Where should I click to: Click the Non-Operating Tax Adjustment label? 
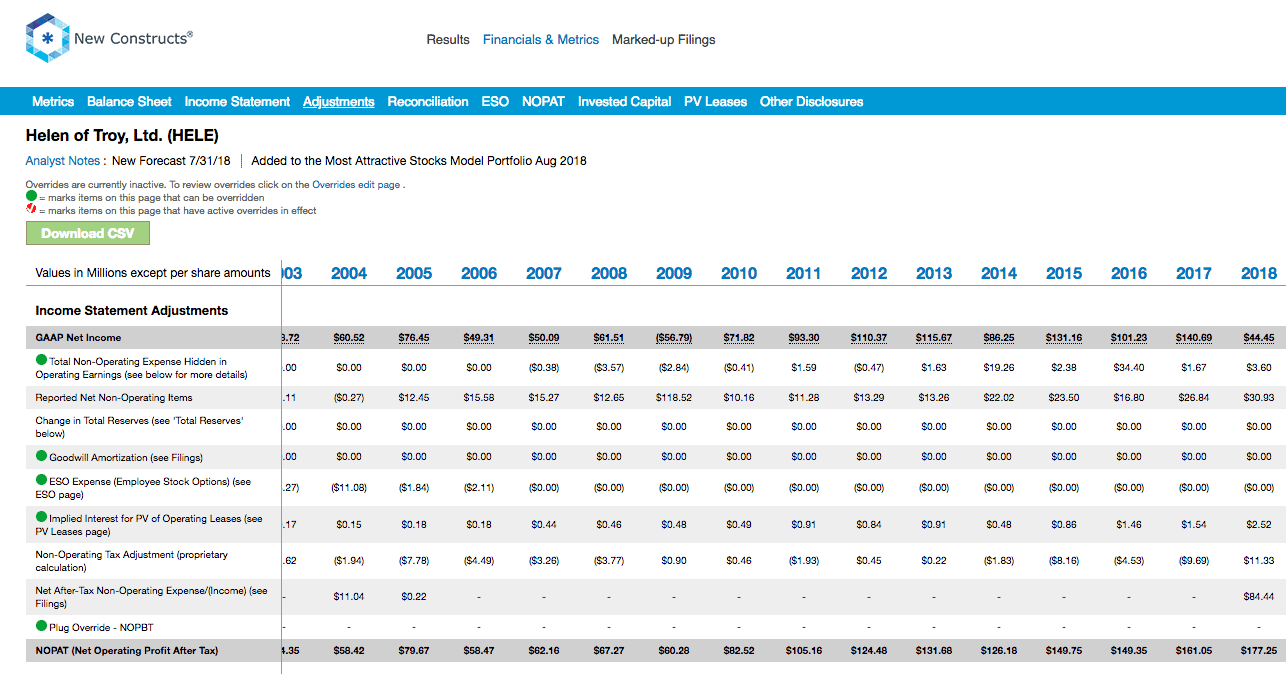(x=131, y=560)
